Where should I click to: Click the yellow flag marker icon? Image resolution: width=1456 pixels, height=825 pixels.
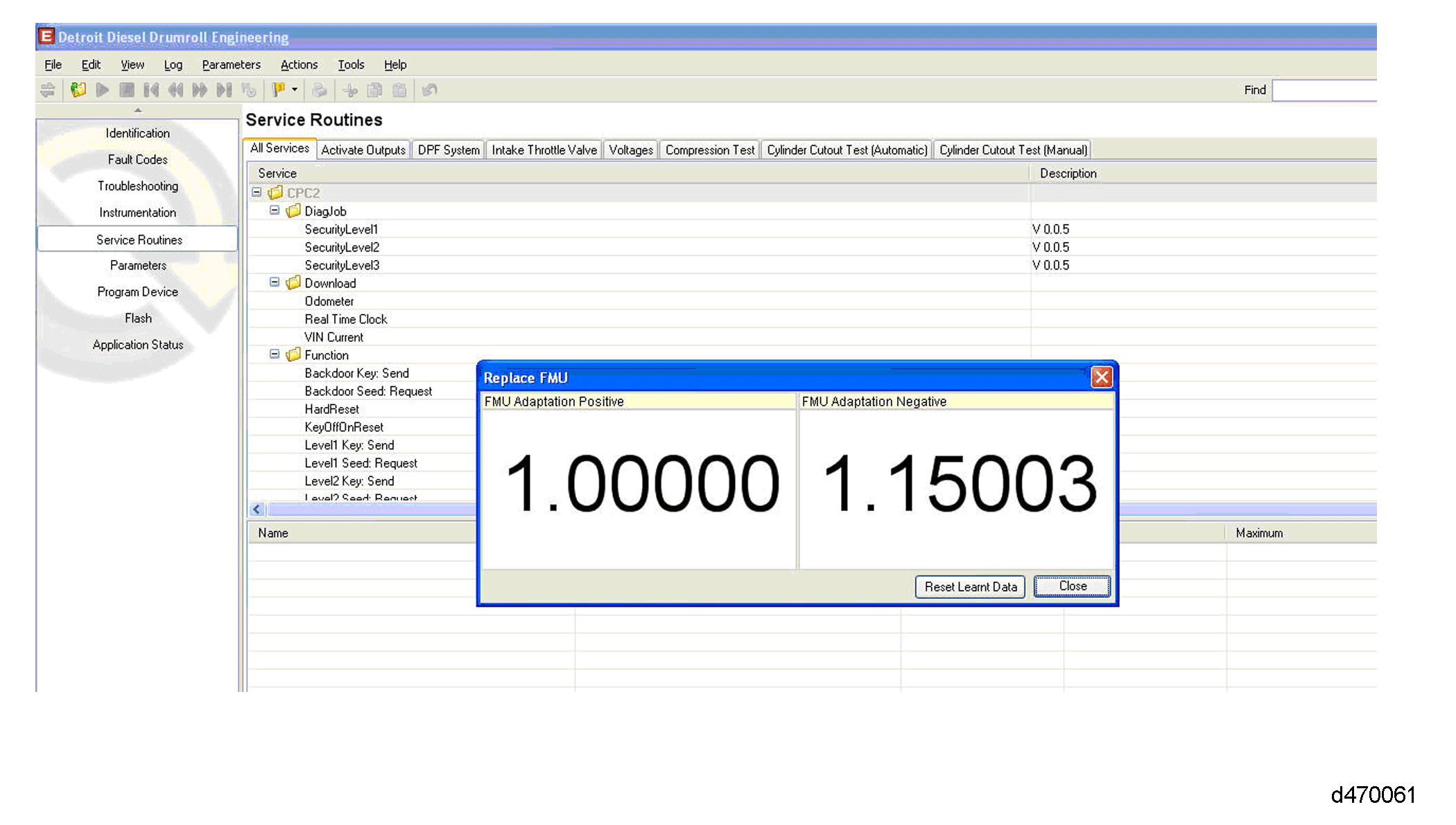pyautogui.click(x=279, y=90)
